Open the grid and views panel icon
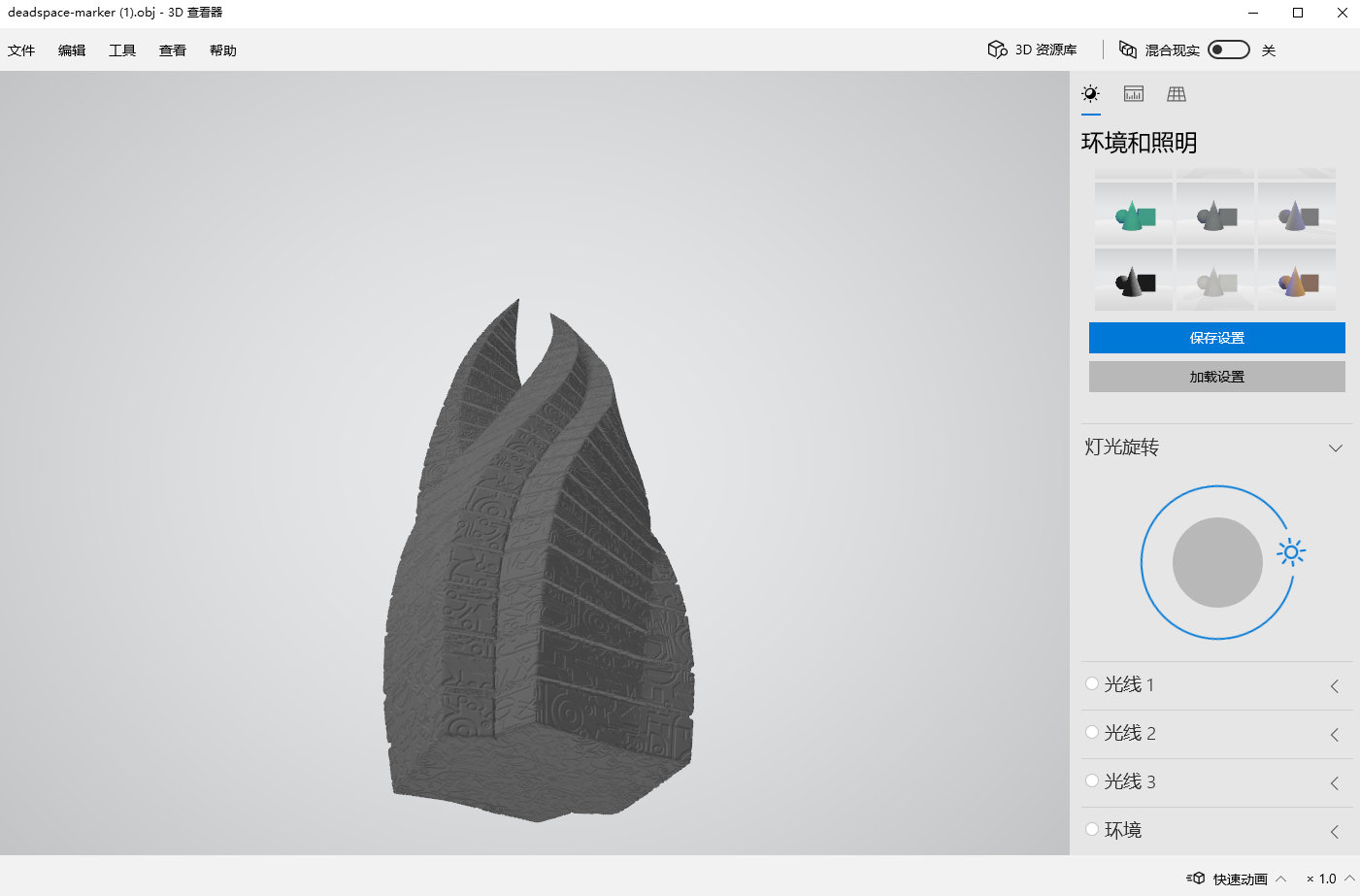Viewport: 1360px width, 896px height. [1177, 94]
